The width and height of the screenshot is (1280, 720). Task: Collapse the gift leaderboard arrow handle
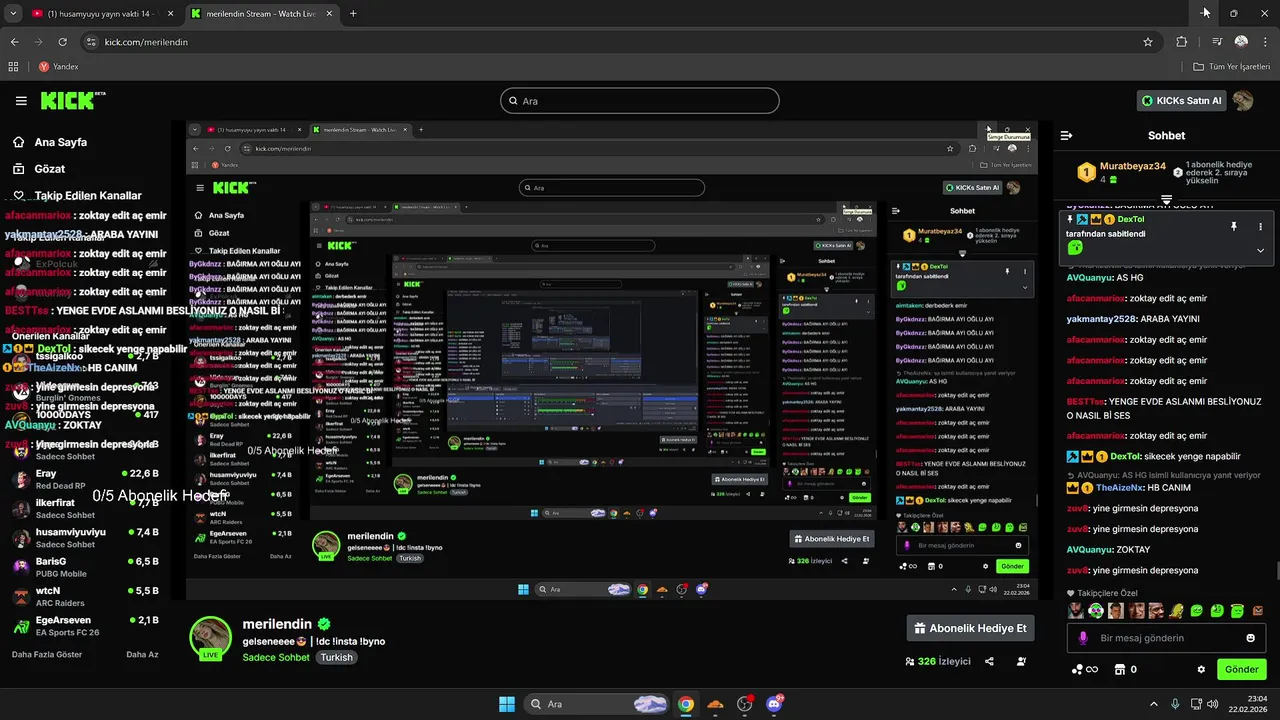tap(1166, 200)
